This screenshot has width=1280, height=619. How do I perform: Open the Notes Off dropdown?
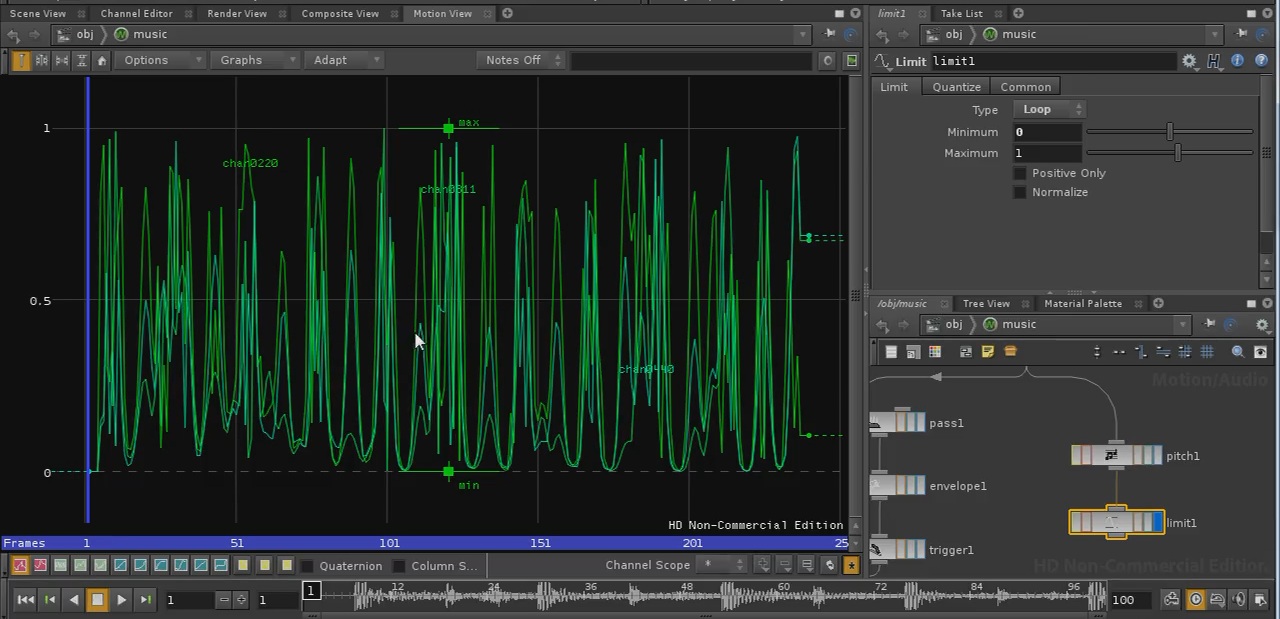(522, 60)
